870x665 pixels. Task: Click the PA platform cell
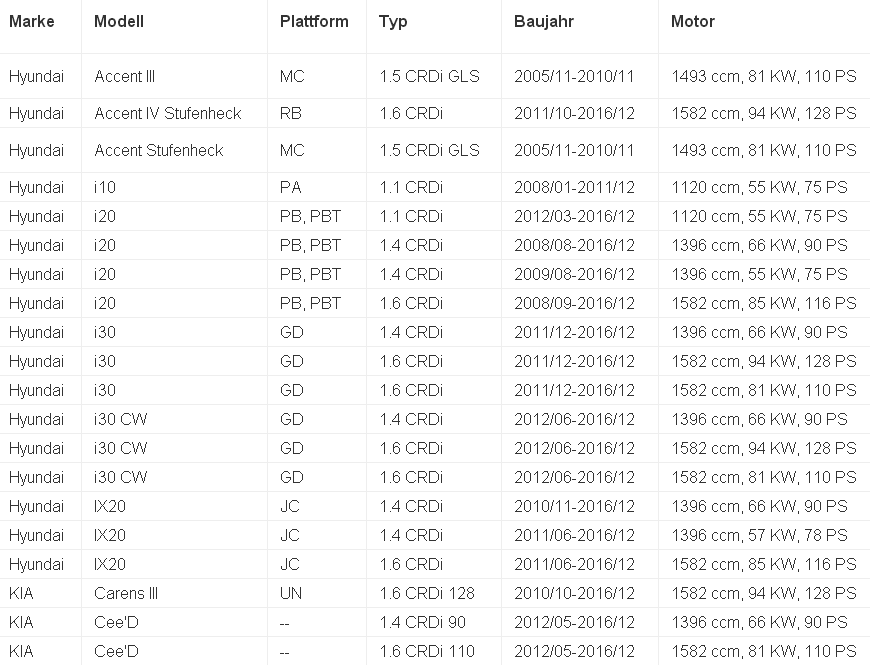pyautogui.click(x=290, y=187)
